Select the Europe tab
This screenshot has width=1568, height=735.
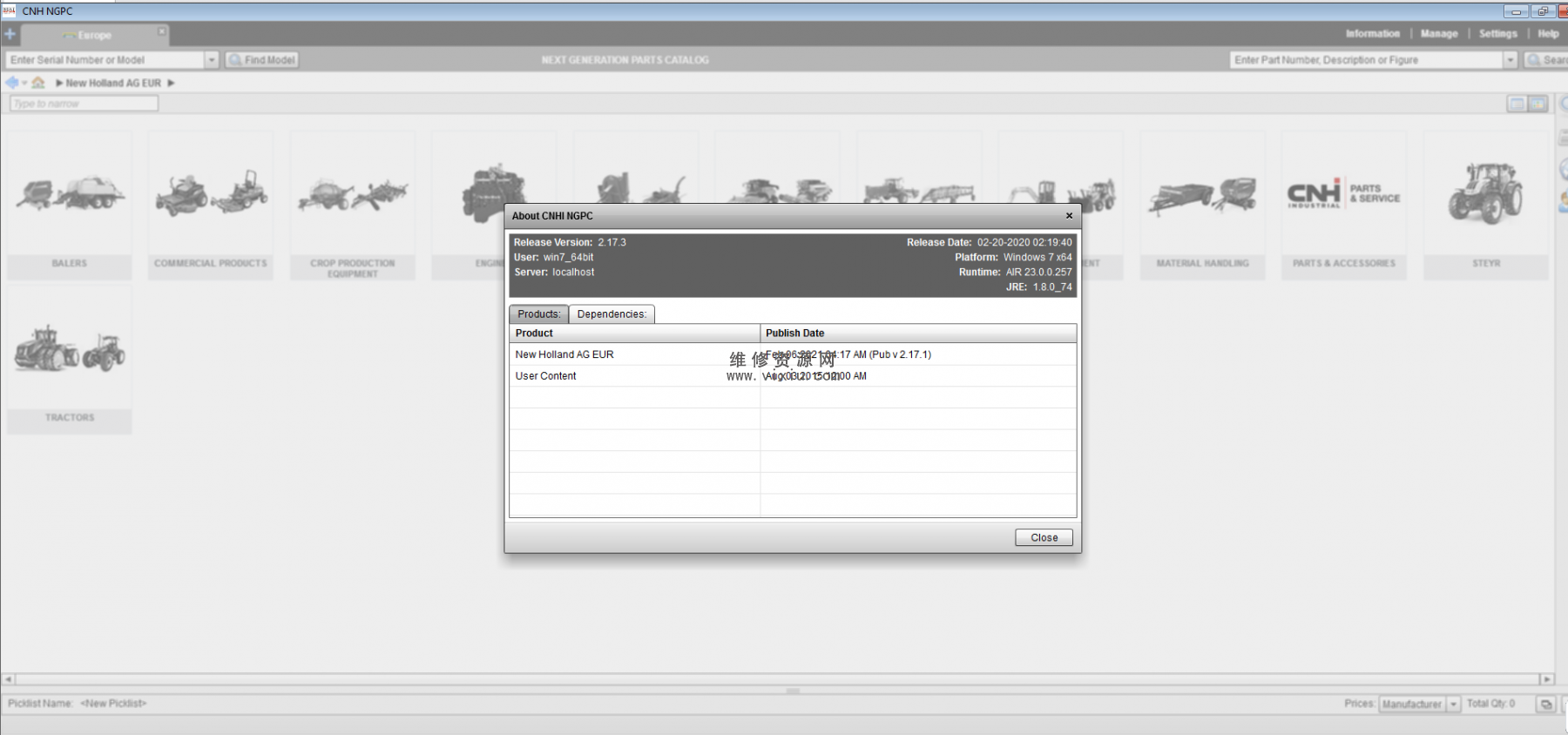[93, 36]
